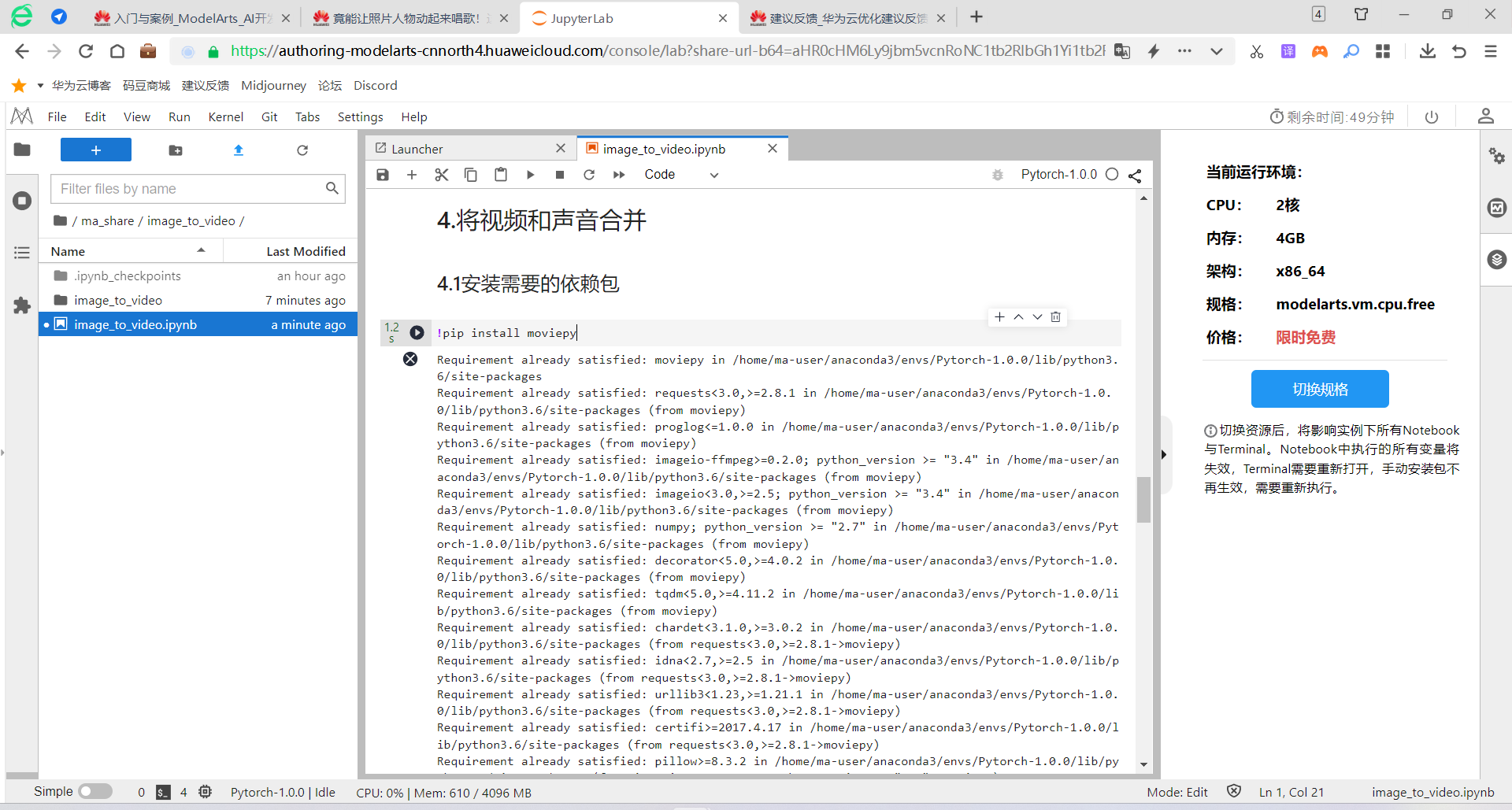Open the Help menu
Screen dimensions: 1512x810
(414, 117)
